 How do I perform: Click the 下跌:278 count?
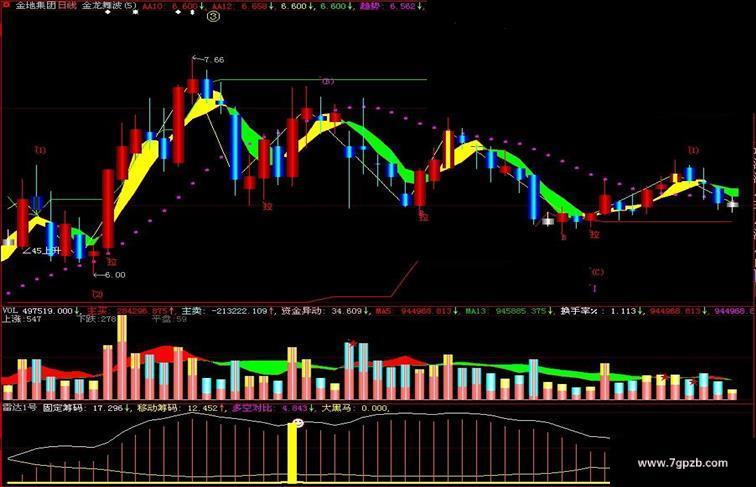98,319
